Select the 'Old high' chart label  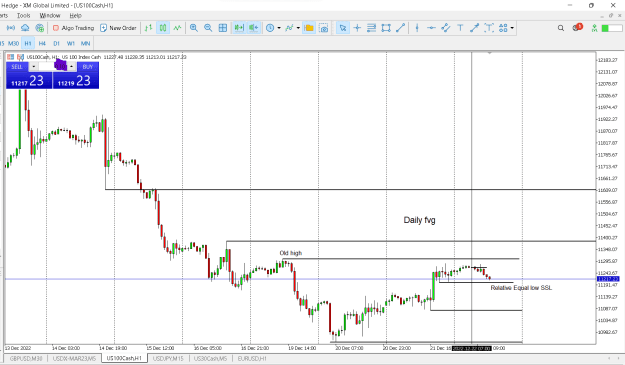point(291,253)
